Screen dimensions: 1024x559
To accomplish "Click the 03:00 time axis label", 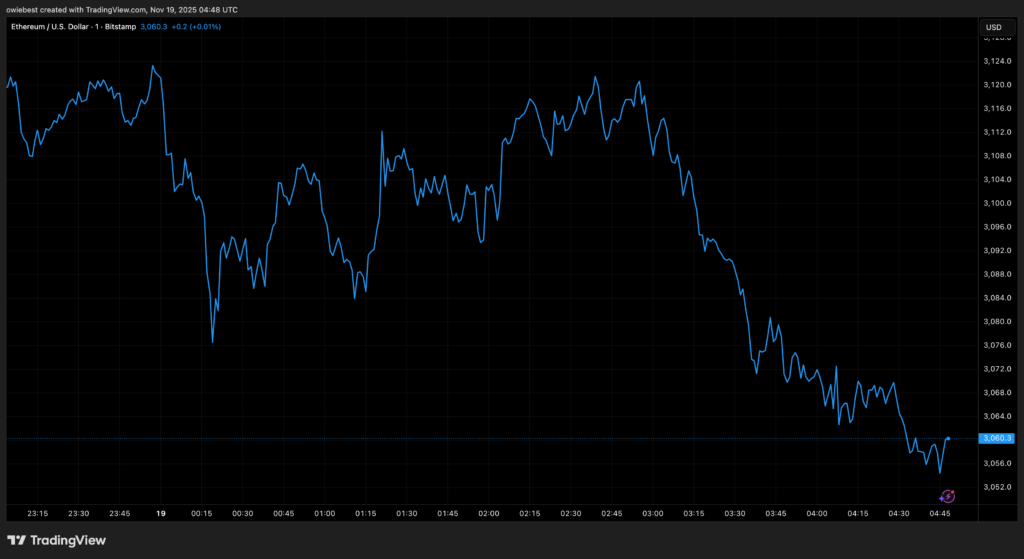I will pyautogui.click(x=652, y=513).
